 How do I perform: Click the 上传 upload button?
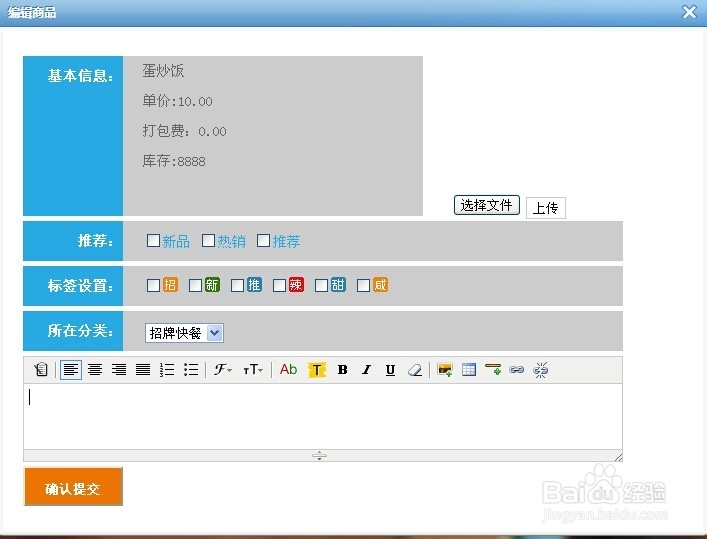546,208
